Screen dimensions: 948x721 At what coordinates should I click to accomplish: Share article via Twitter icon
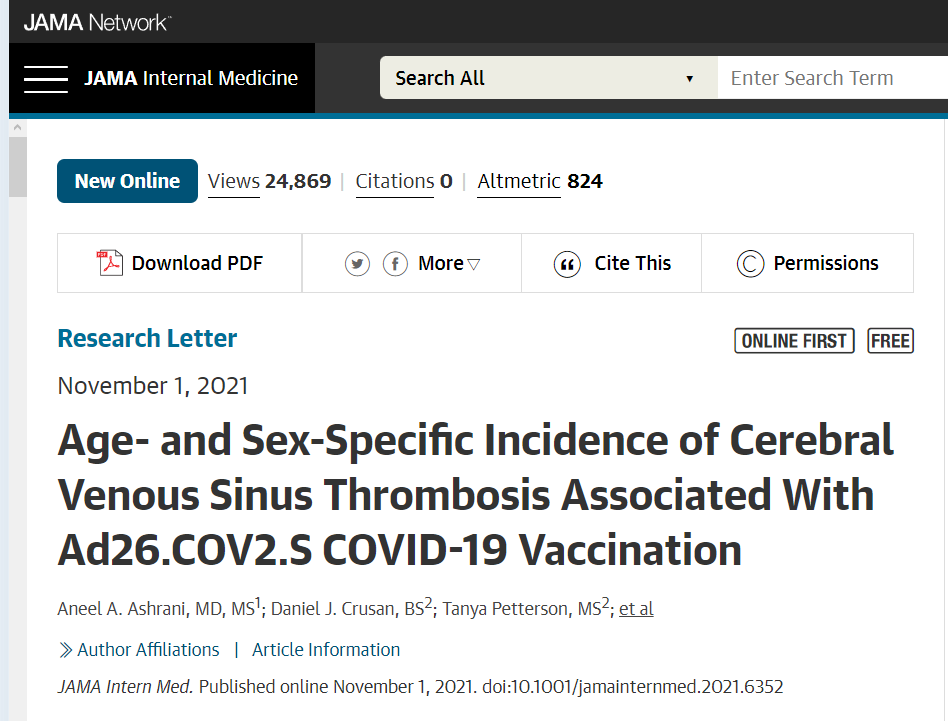click(x=357, y=264)
